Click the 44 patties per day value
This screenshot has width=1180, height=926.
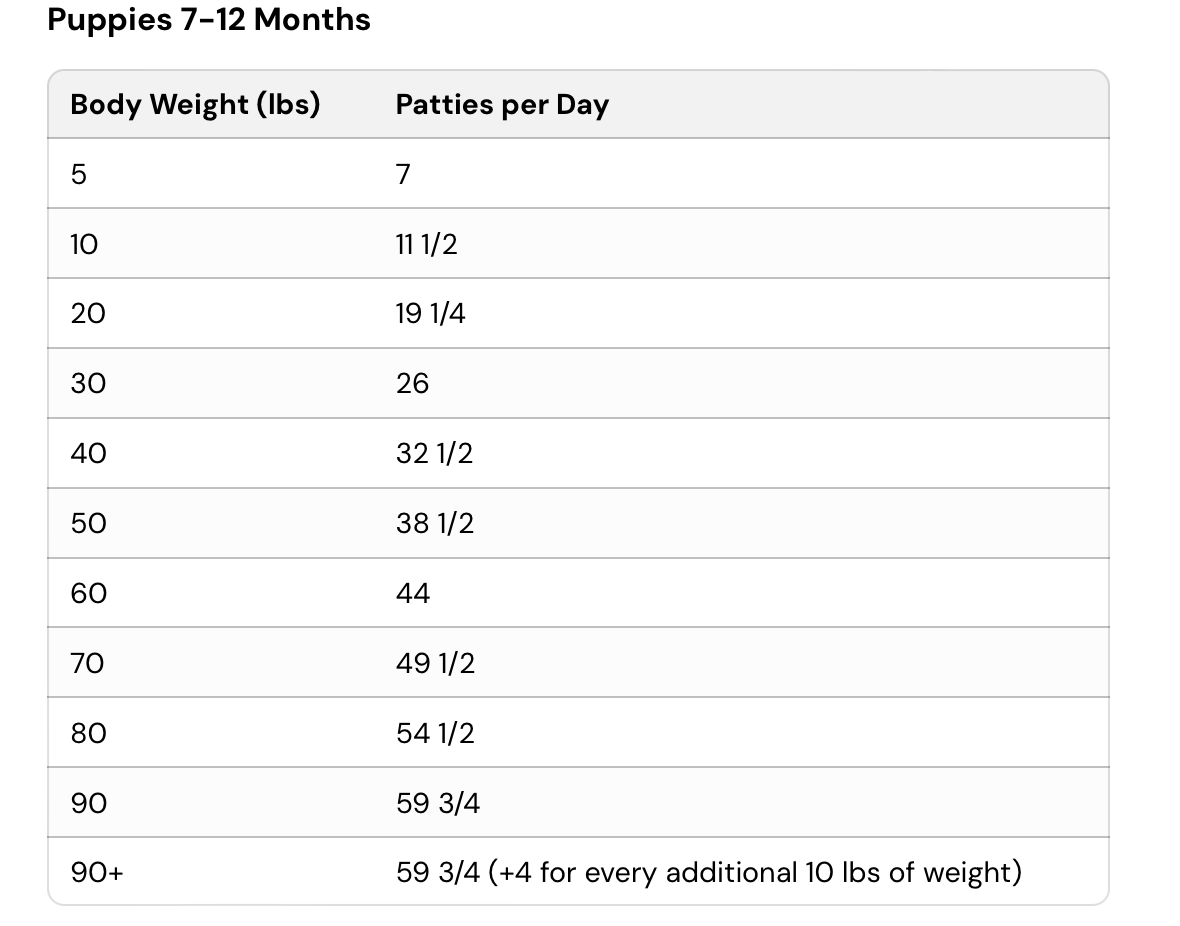[413, 594]
